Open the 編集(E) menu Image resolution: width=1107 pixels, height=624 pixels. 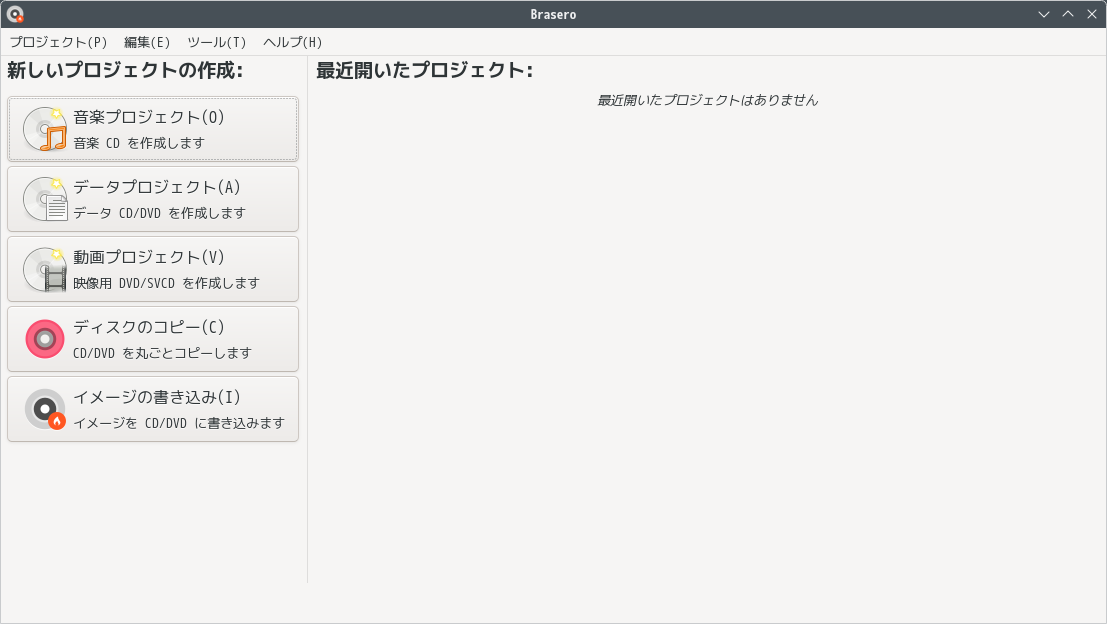(x=146, y=42)
